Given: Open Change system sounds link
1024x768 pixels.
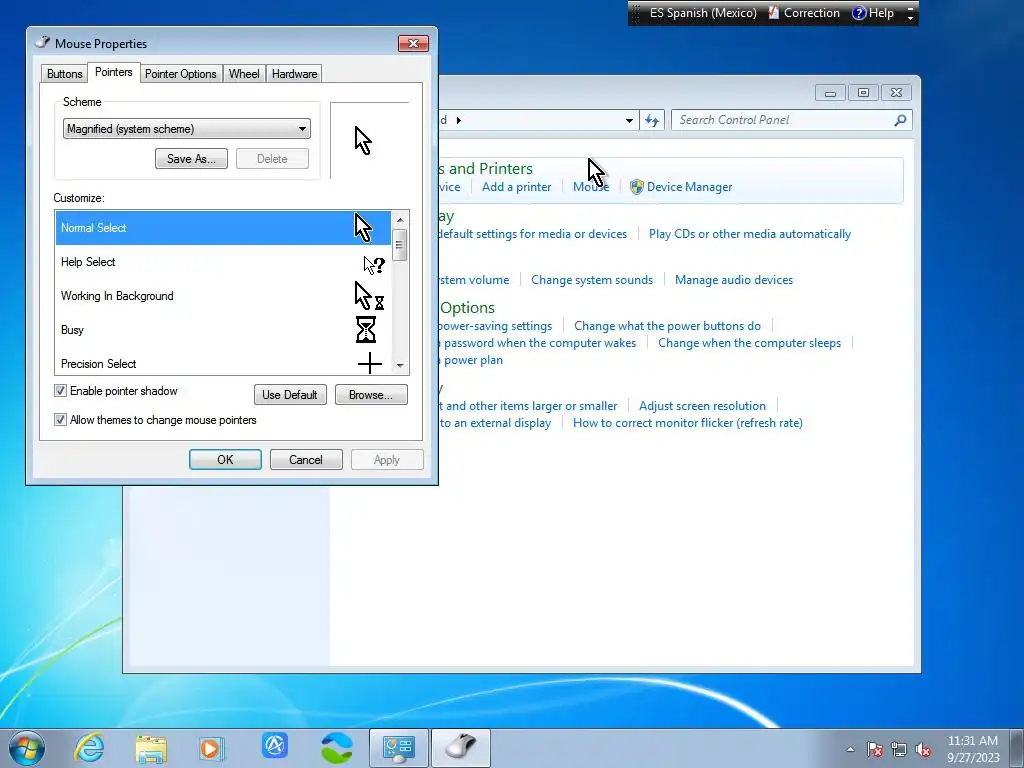Looking at the screenshot, I should pos(592,280).
